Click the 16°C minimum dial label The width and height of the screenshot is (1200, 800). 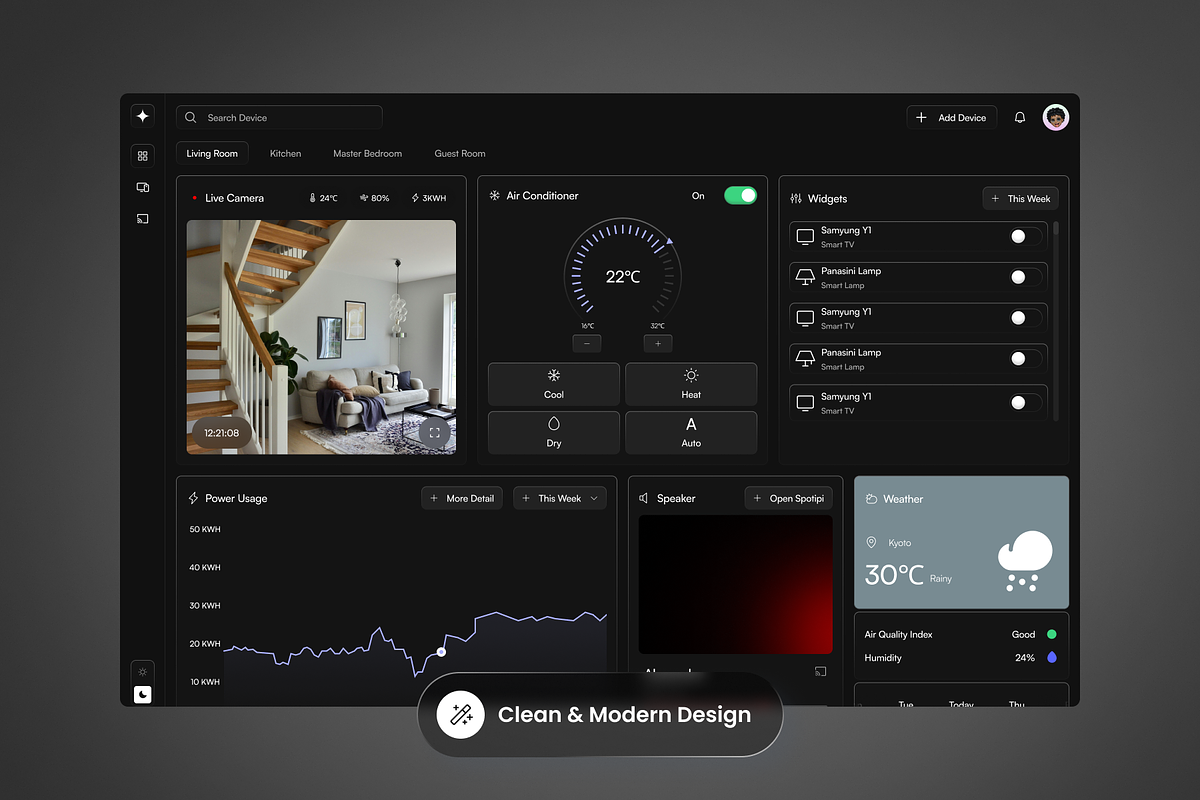587,326
